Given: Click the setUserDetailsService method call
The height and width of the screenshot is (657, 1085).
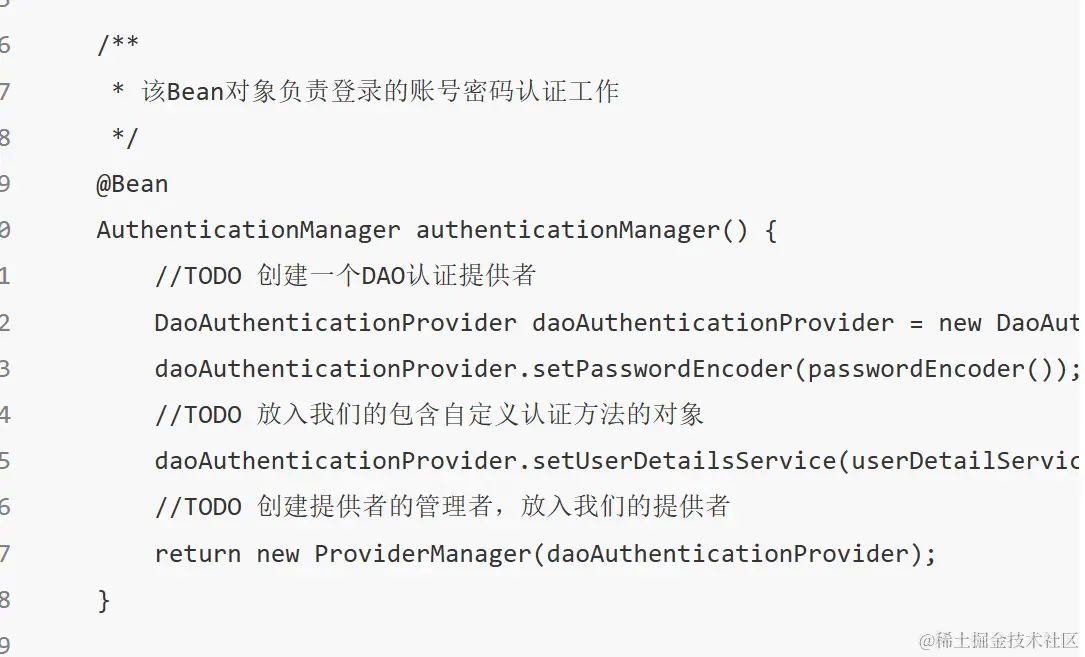Looking at the screenshot, I should 684,461.
